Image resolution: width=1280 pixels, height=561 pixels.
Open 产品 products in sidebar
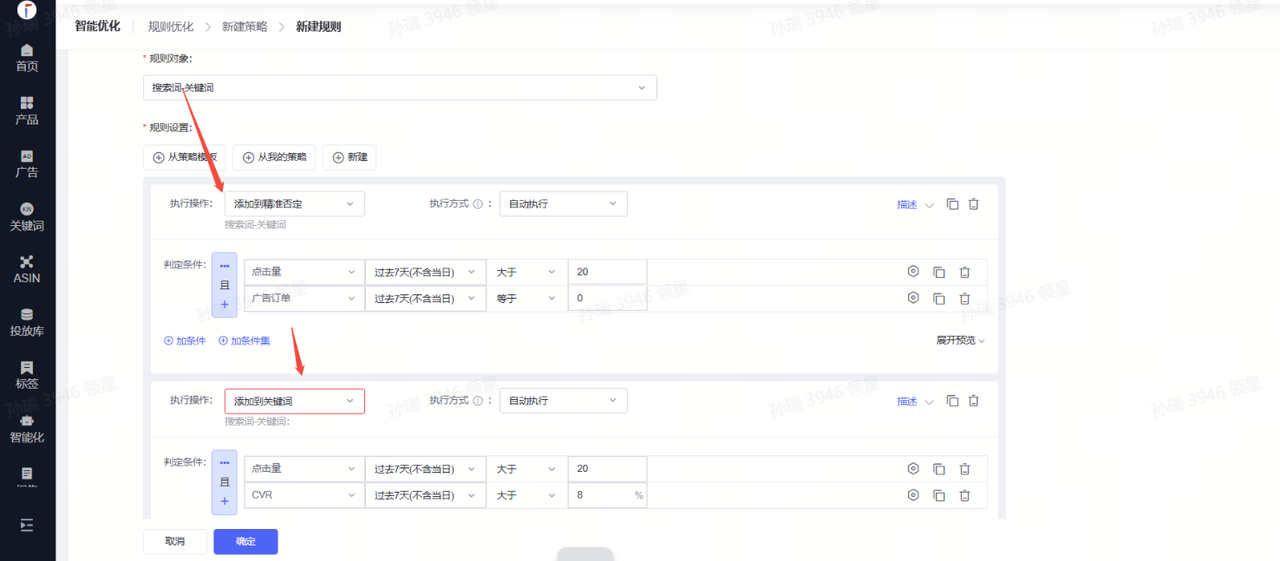pos(27,111)
